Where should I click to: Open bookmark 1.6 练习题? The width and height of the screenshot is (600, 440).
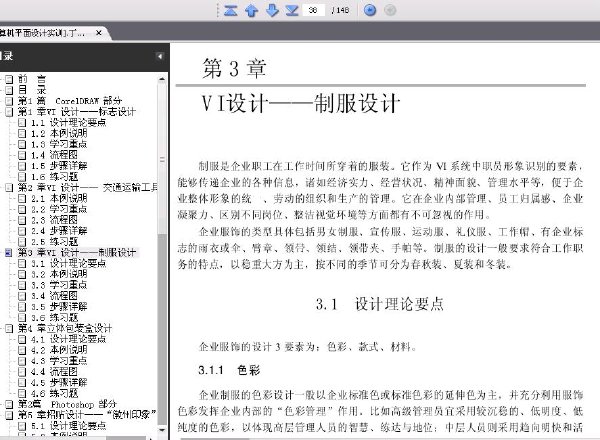[54, 176]
